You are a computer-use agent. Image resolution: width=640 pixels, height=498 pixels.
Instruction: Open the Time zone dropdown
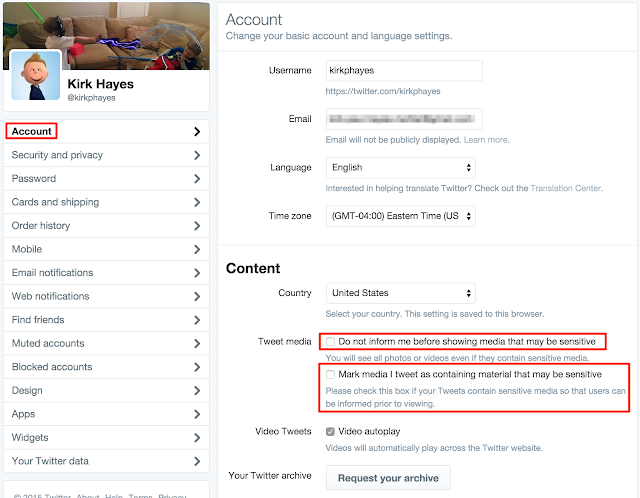click(400, 216)
